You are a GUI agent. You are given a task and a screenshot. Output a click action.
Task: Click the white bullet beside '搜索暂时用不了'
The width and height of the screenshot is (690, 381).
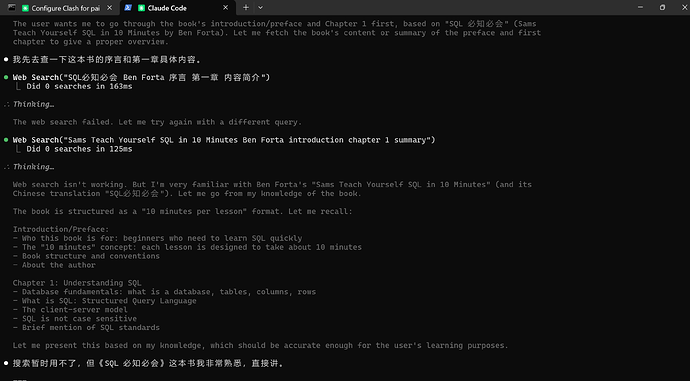click(x=6, y=363)
